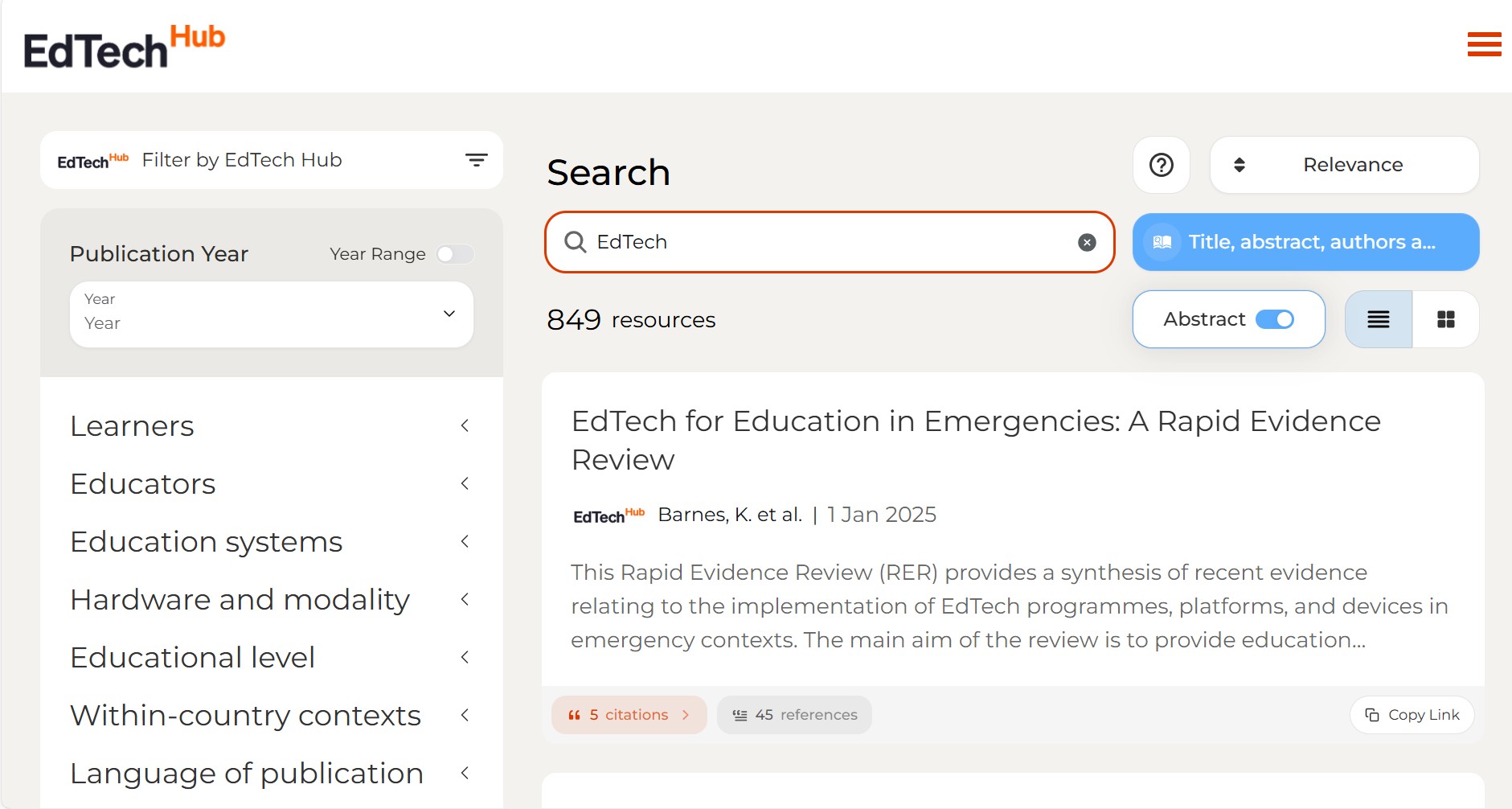
Task: View the 5 citations button
Action: click(x=629, y=715)
